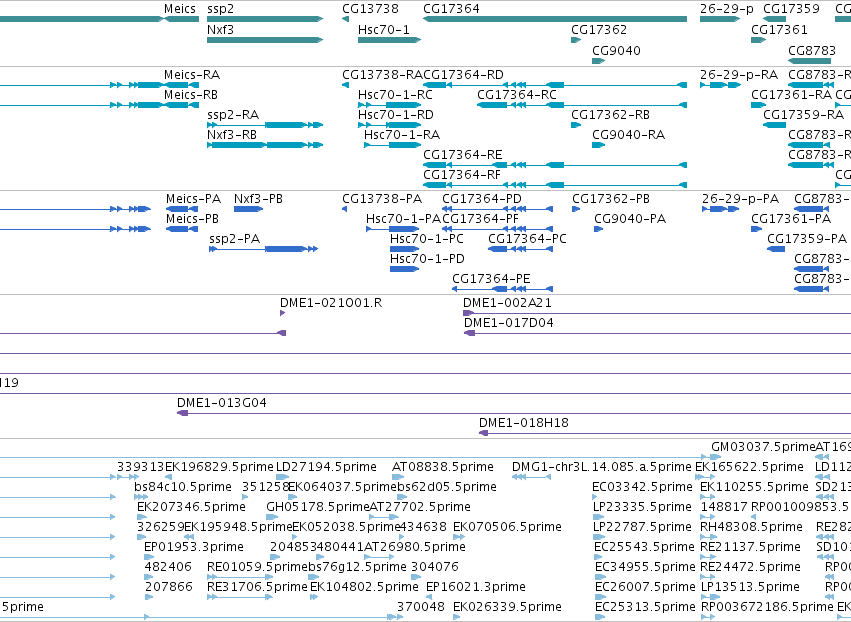
Task: Open transcript Hsc70-1-RC
Action: point(395,94)
